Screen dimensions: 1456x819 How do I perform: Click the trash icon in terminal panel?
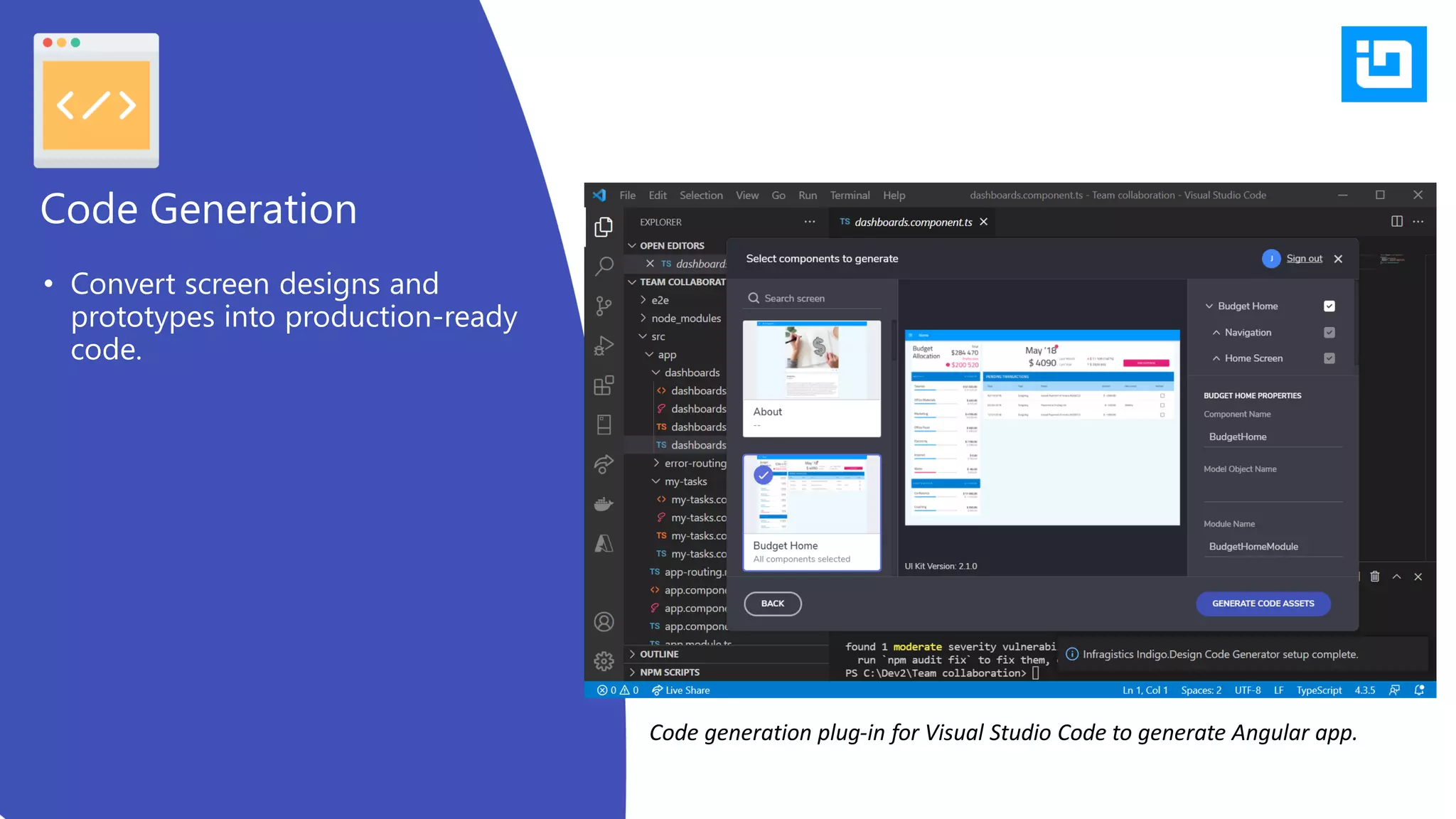tap(1375, 577)
